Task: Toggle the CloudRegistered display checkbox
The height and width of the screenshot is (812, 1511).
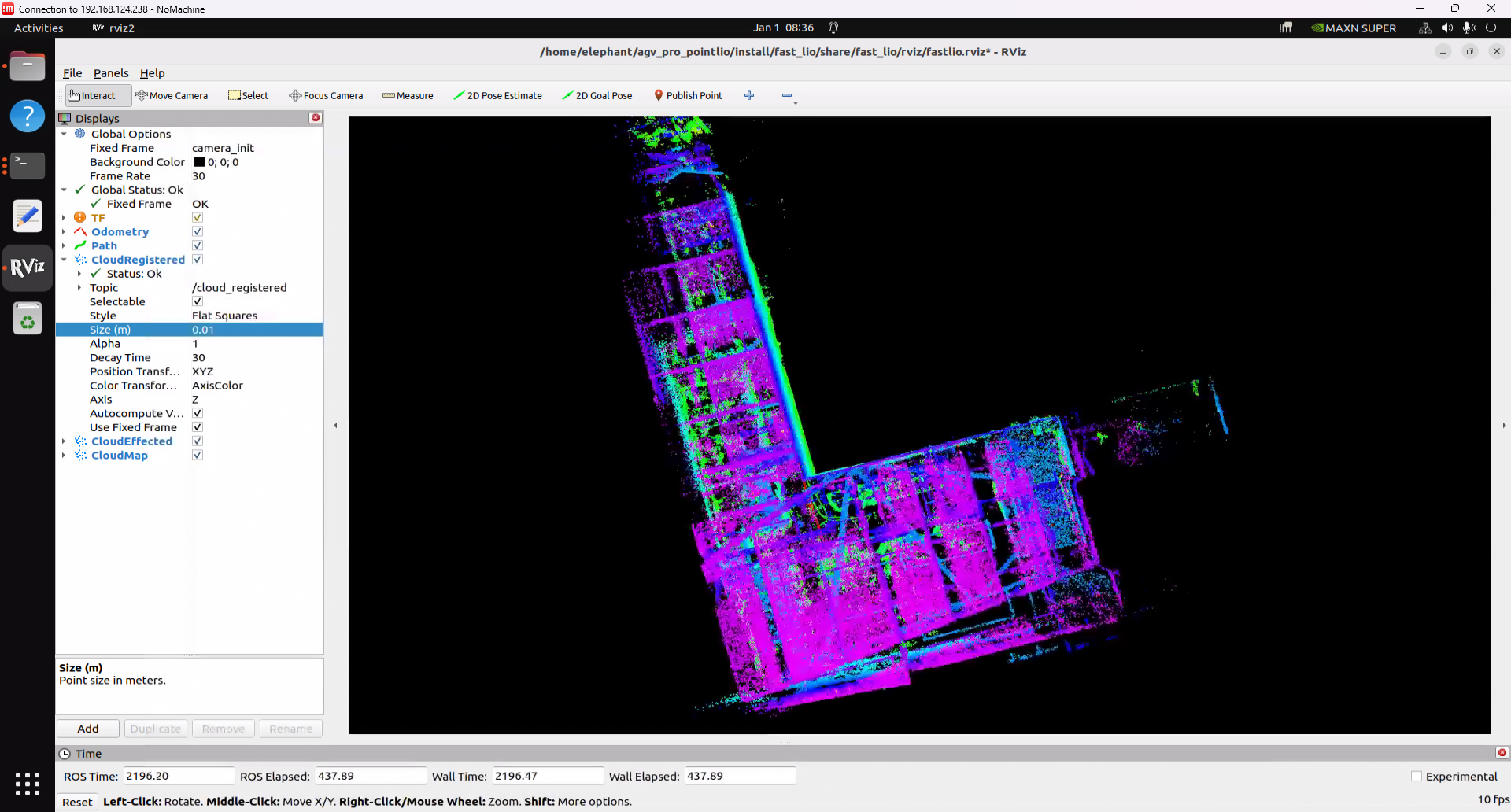Action: (x=198, y=260)
